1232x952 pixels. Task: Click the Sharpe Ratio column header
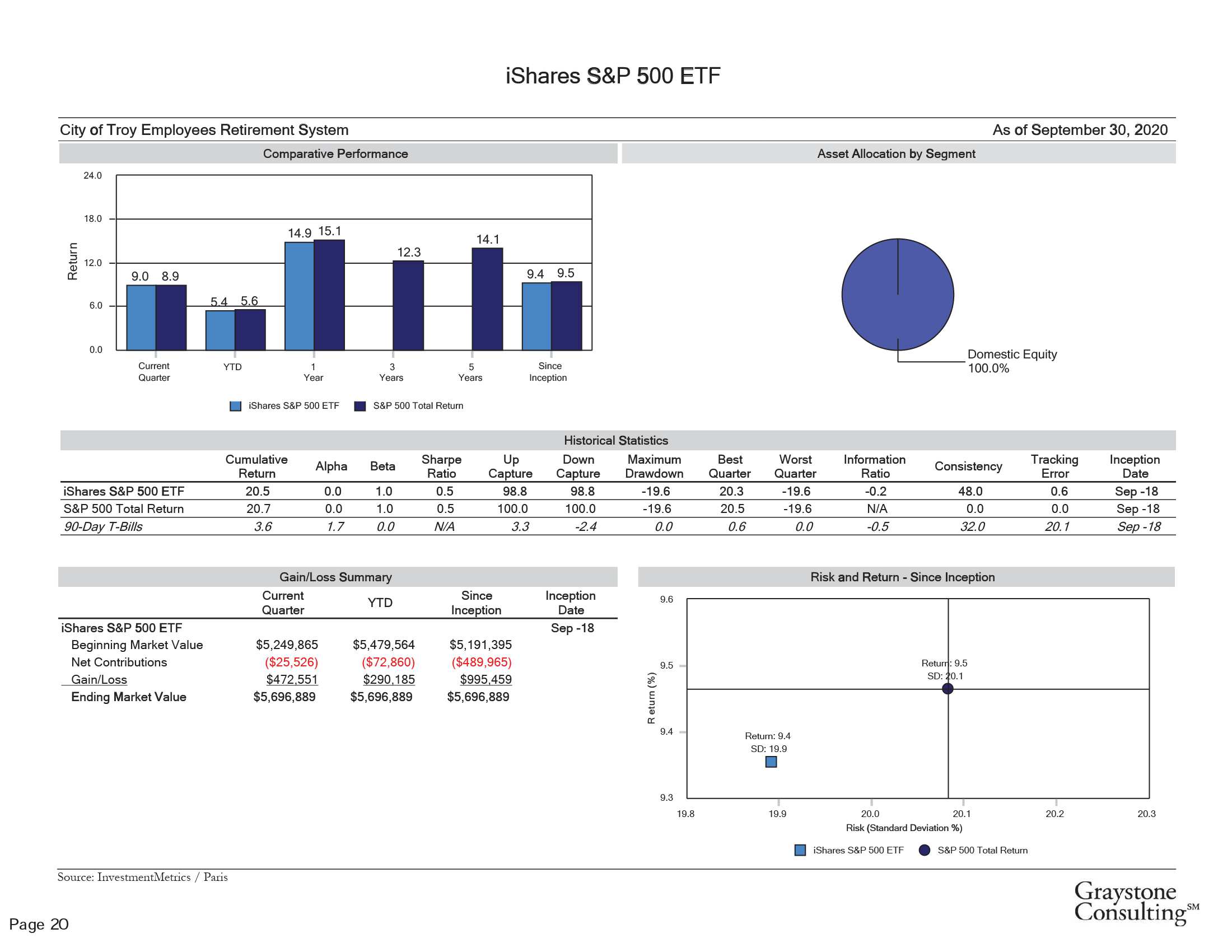[x=442, y=466]
